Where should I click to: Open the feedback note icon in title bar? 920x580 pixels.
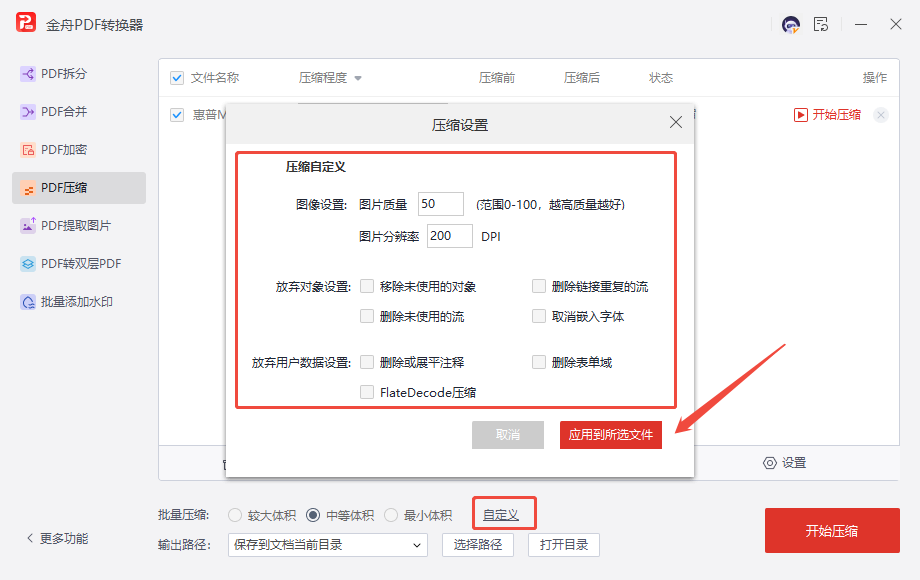[x=821, y=24]
